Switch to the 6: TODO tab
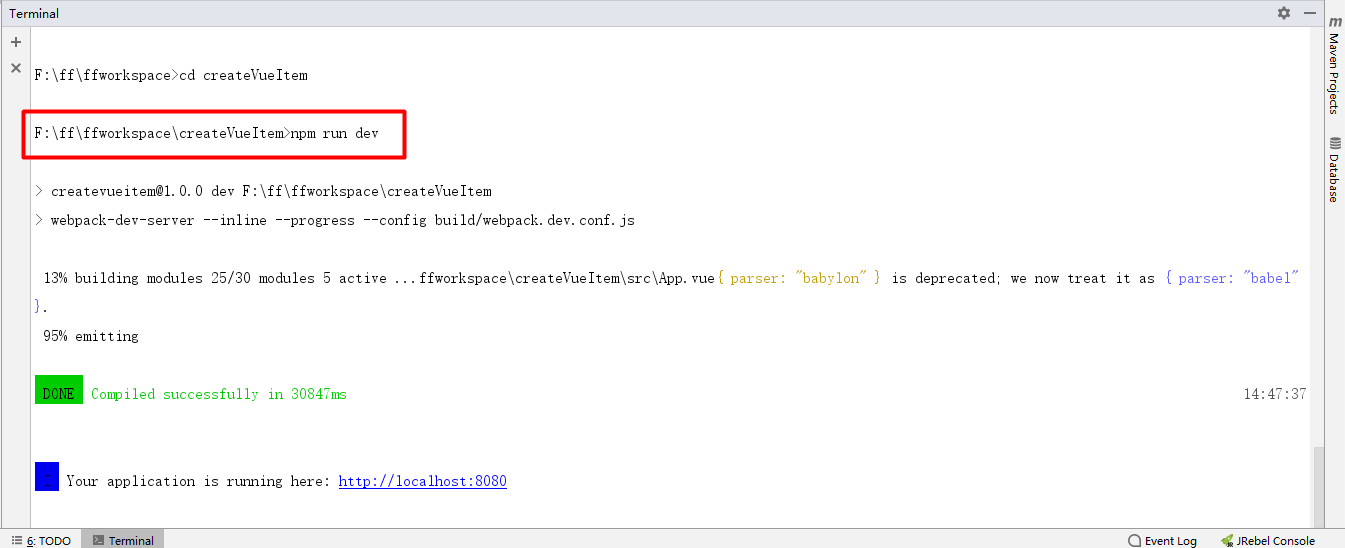This screenshot has width=1345, height=548. pyautogui.click(x=41, y=540)
